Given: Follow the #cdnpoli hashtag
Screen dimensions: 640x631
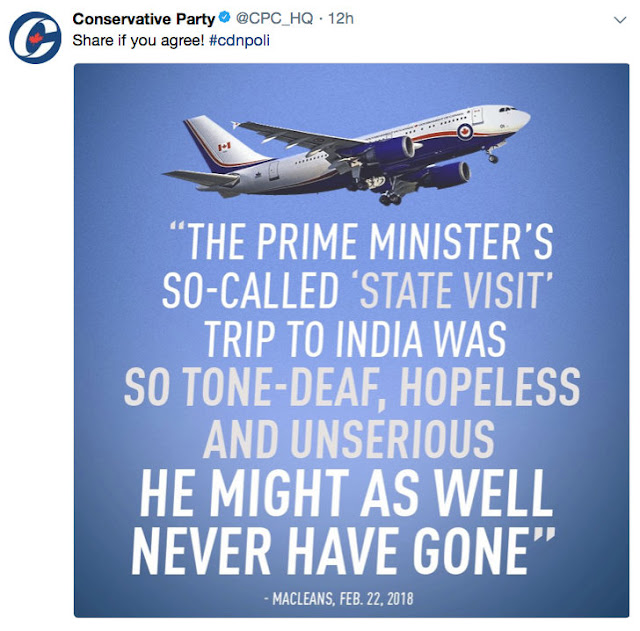Looking at the screenshot, I should coord(240,41).
